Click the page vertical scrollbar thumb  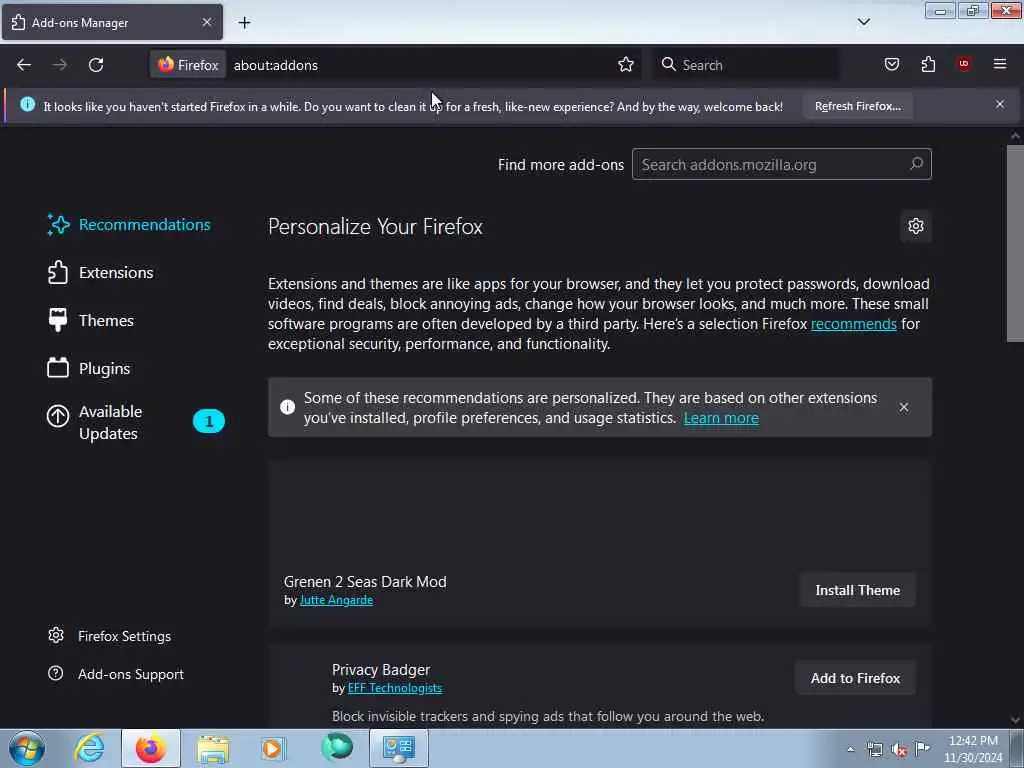[1015, 243]
